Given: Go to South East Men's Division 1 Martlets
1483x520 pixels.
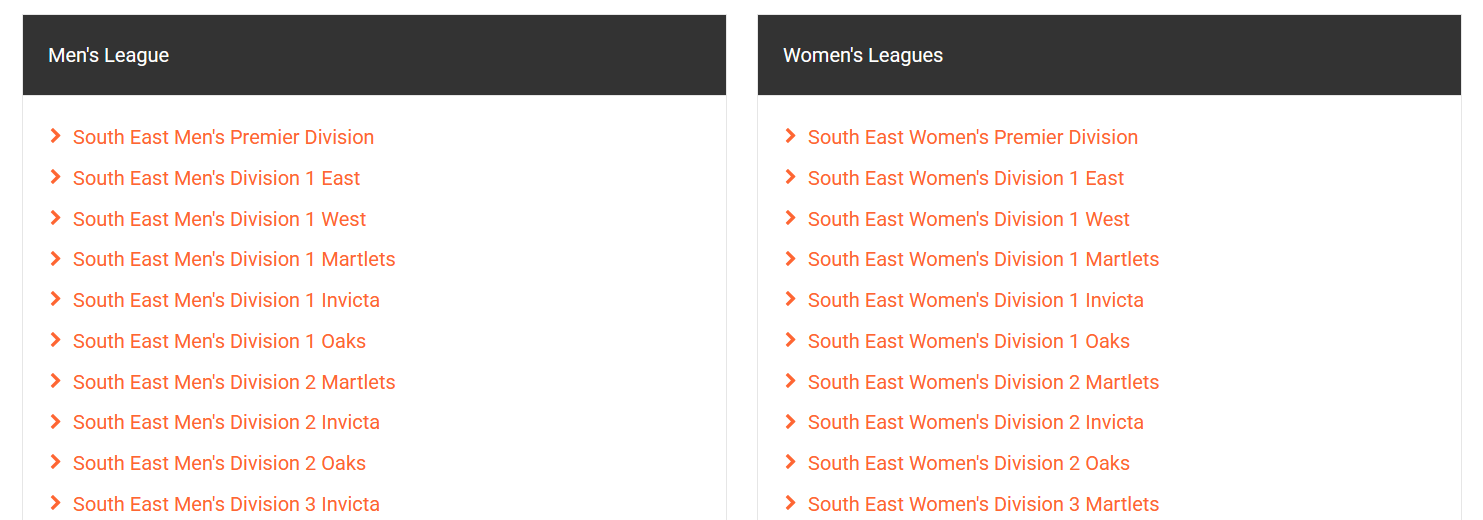Looking at the screenshot, I should tap(234, 259).
